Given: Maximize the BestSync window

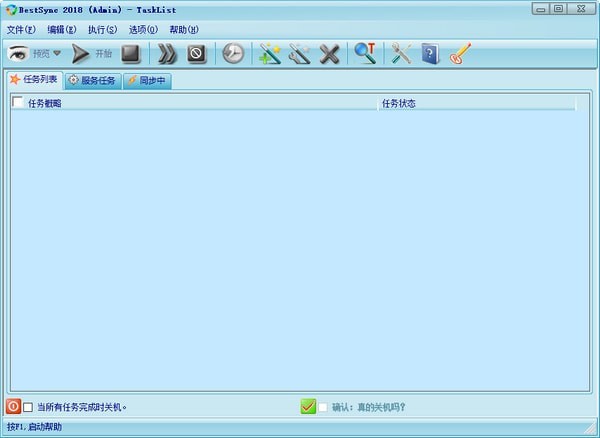Looking at the screenshot, I should [558, 9].
